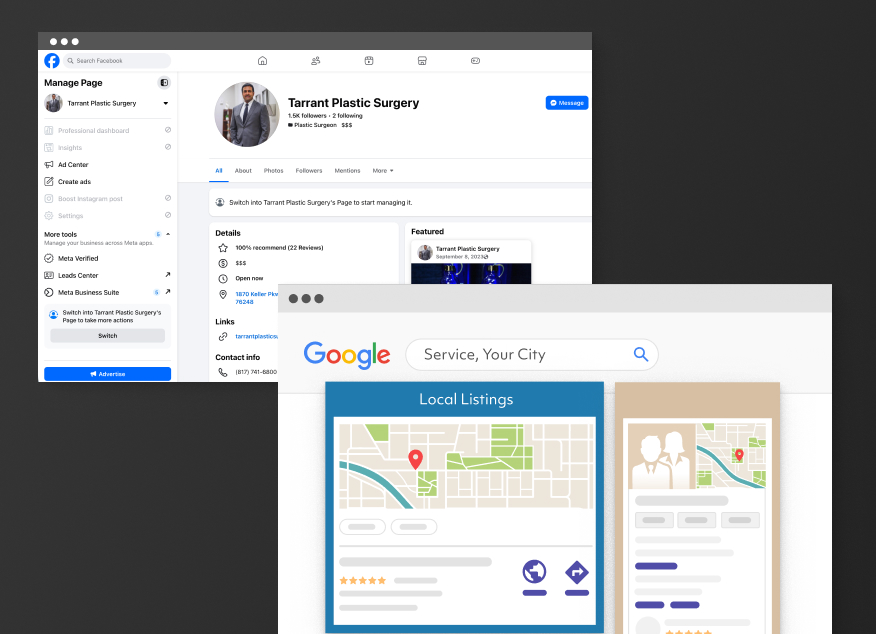Click the Search Facebook field

(117, 60)
